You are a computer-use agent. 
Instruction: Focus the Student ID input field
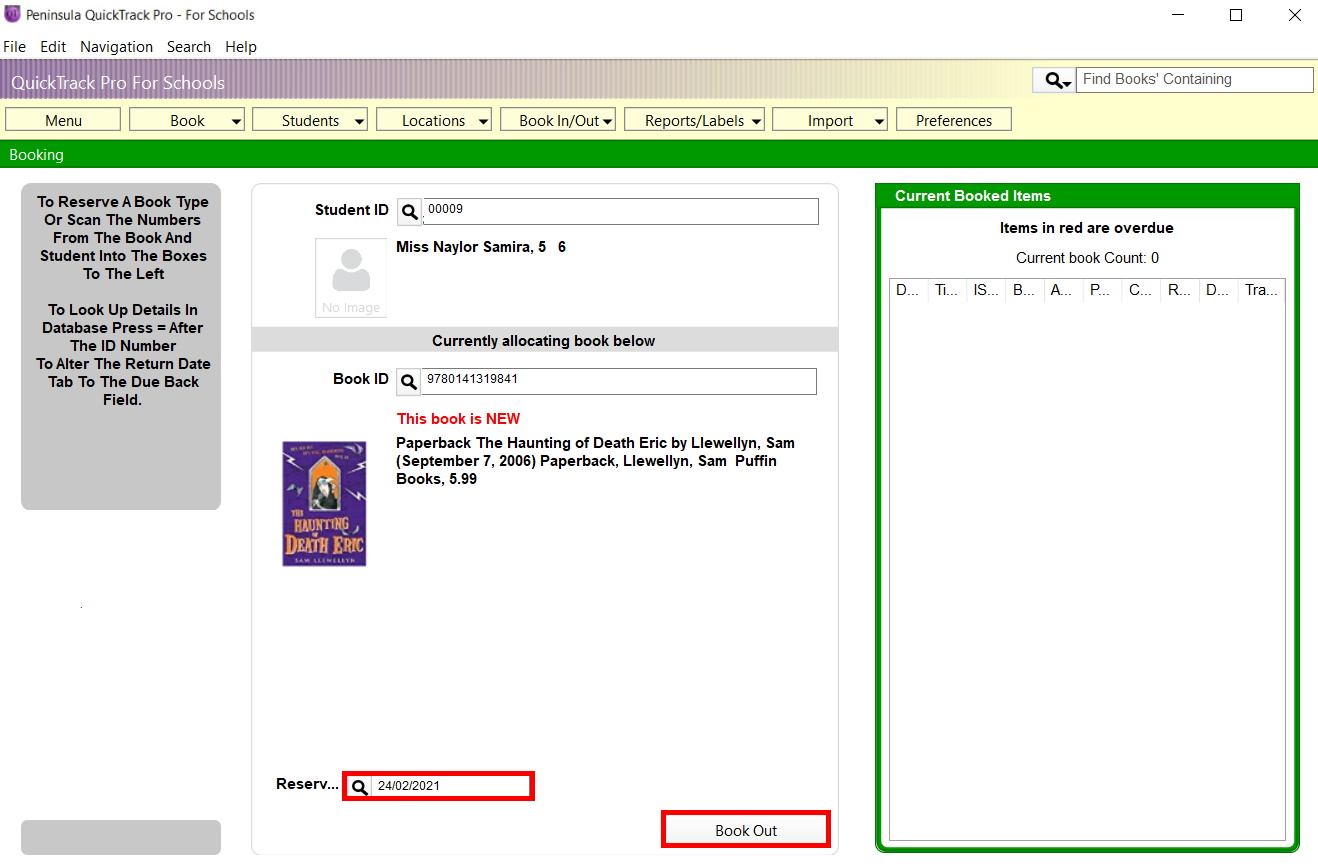[620, 212]
